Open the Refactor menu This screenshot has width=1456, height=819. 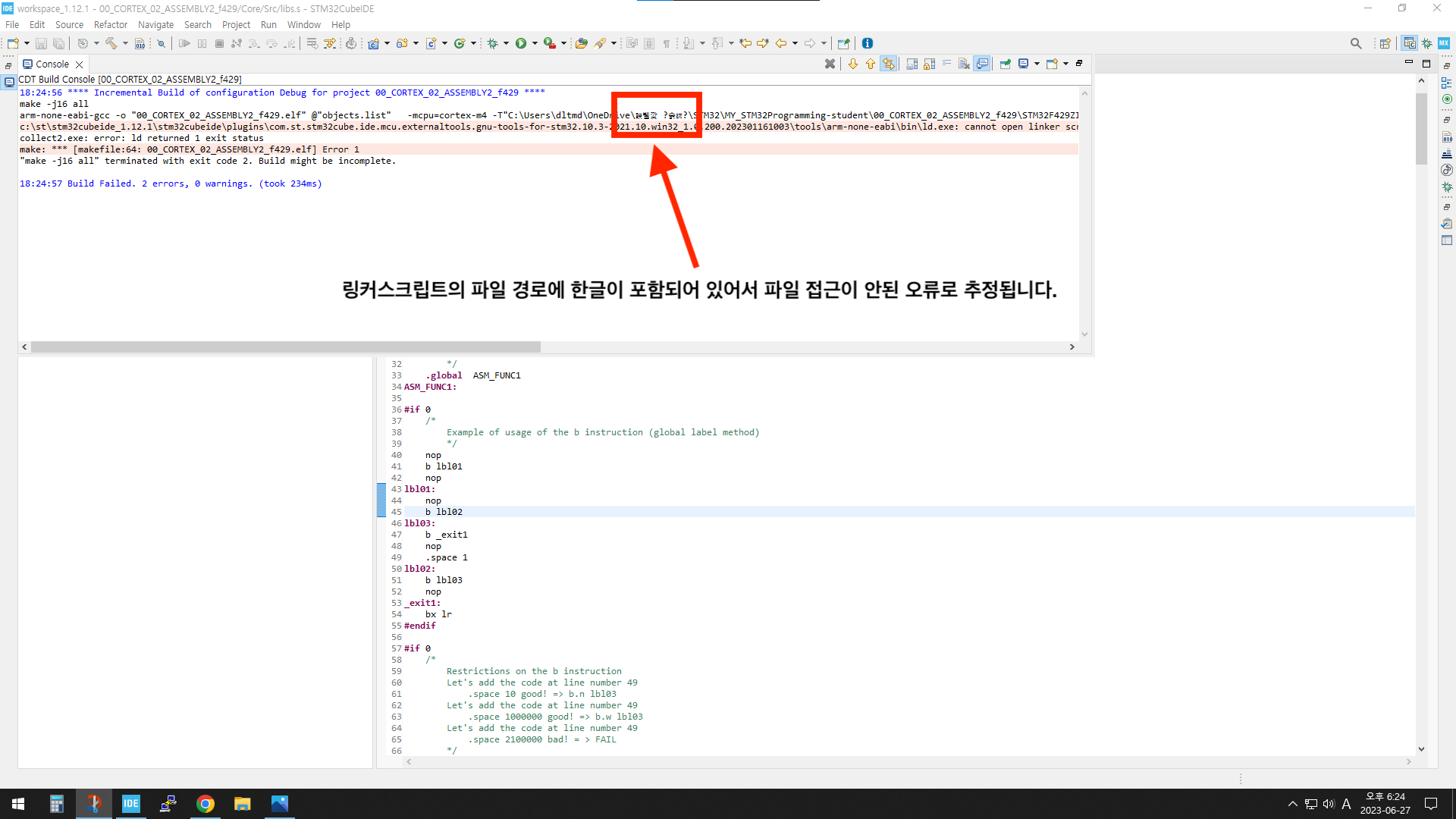pos(111,24)
